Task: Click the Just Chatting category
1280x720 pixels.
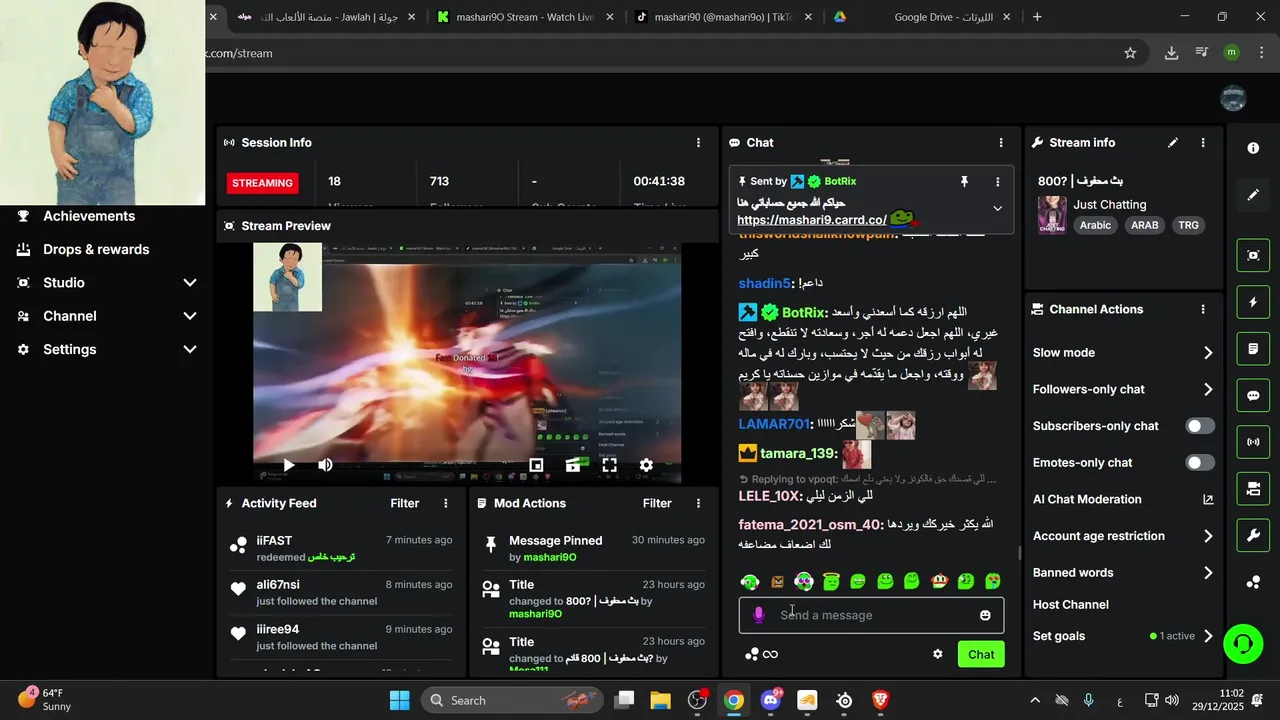Action: coord(1110,204)
